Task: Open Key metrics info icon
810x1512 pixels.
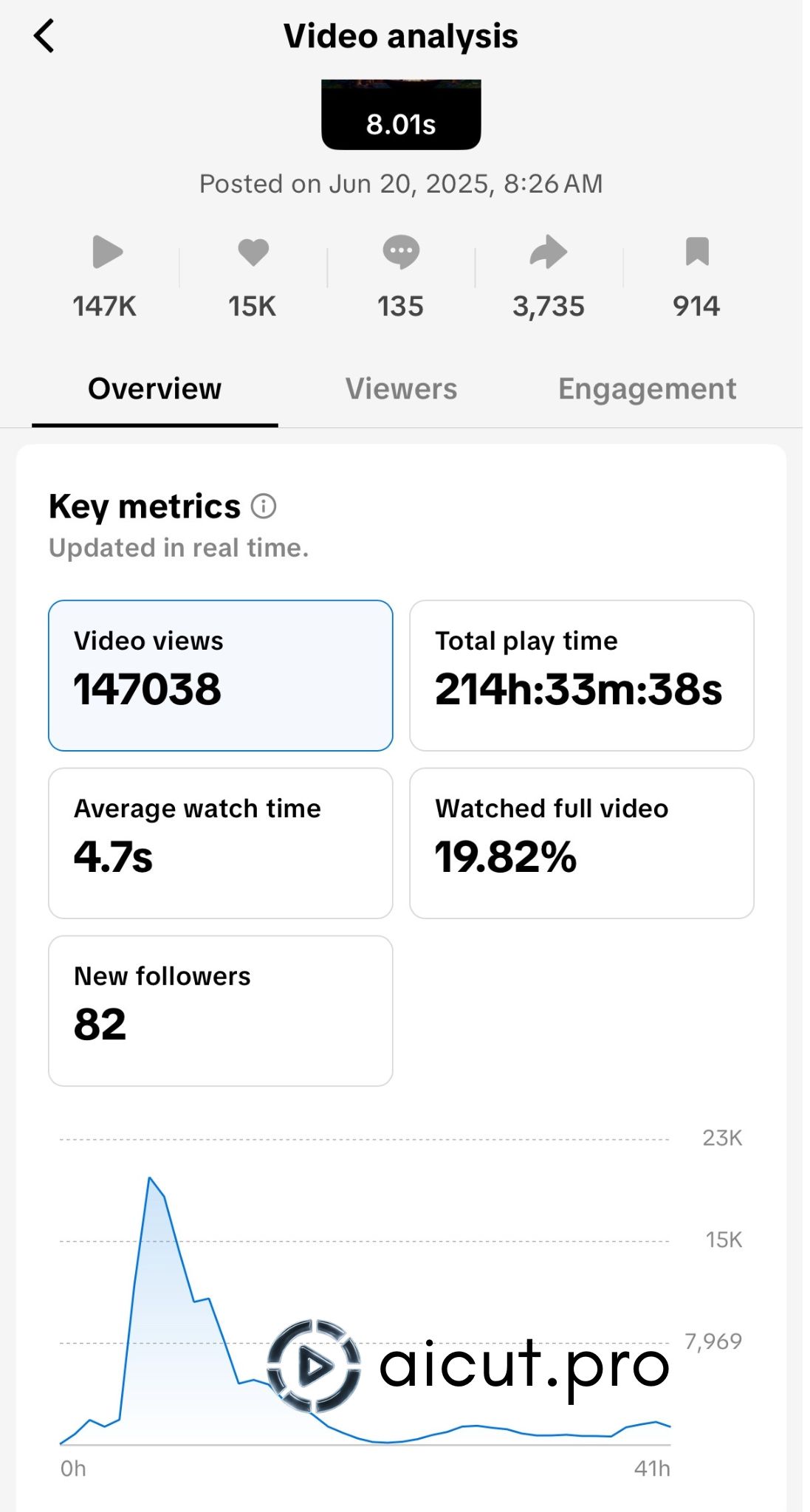Action: 264,506
